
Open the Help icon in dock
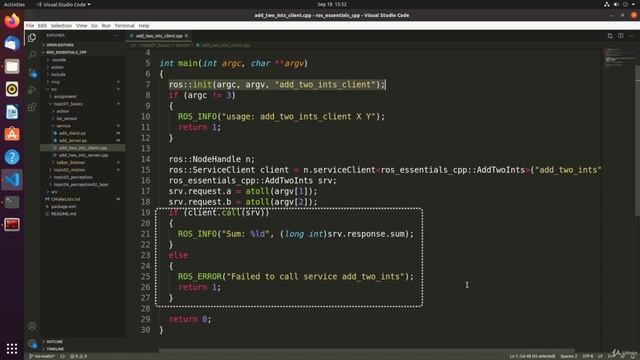point(12,157)
